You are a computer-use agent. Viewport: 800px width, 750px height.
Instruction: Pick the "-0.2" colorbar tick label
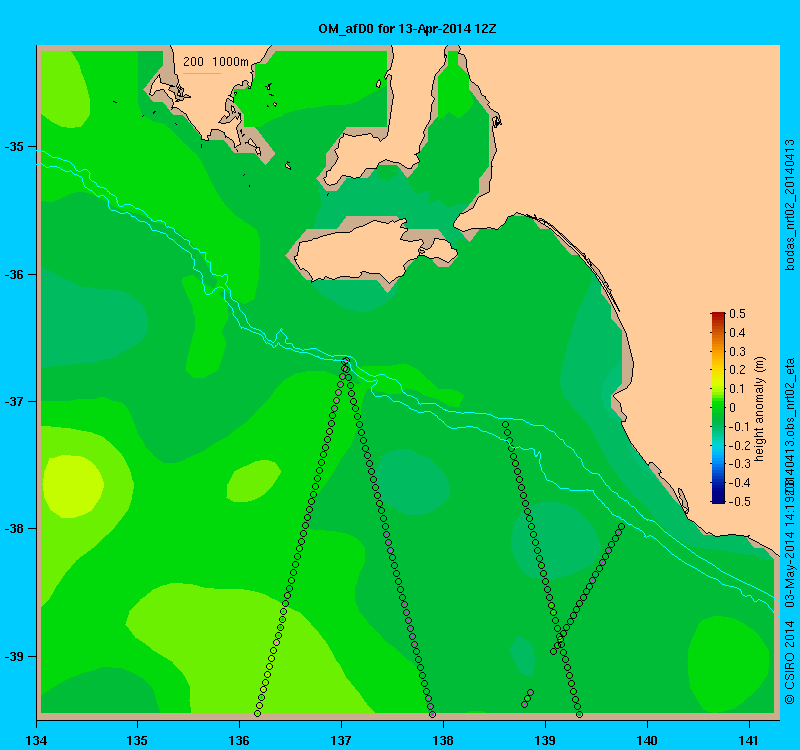coord(739,445)
